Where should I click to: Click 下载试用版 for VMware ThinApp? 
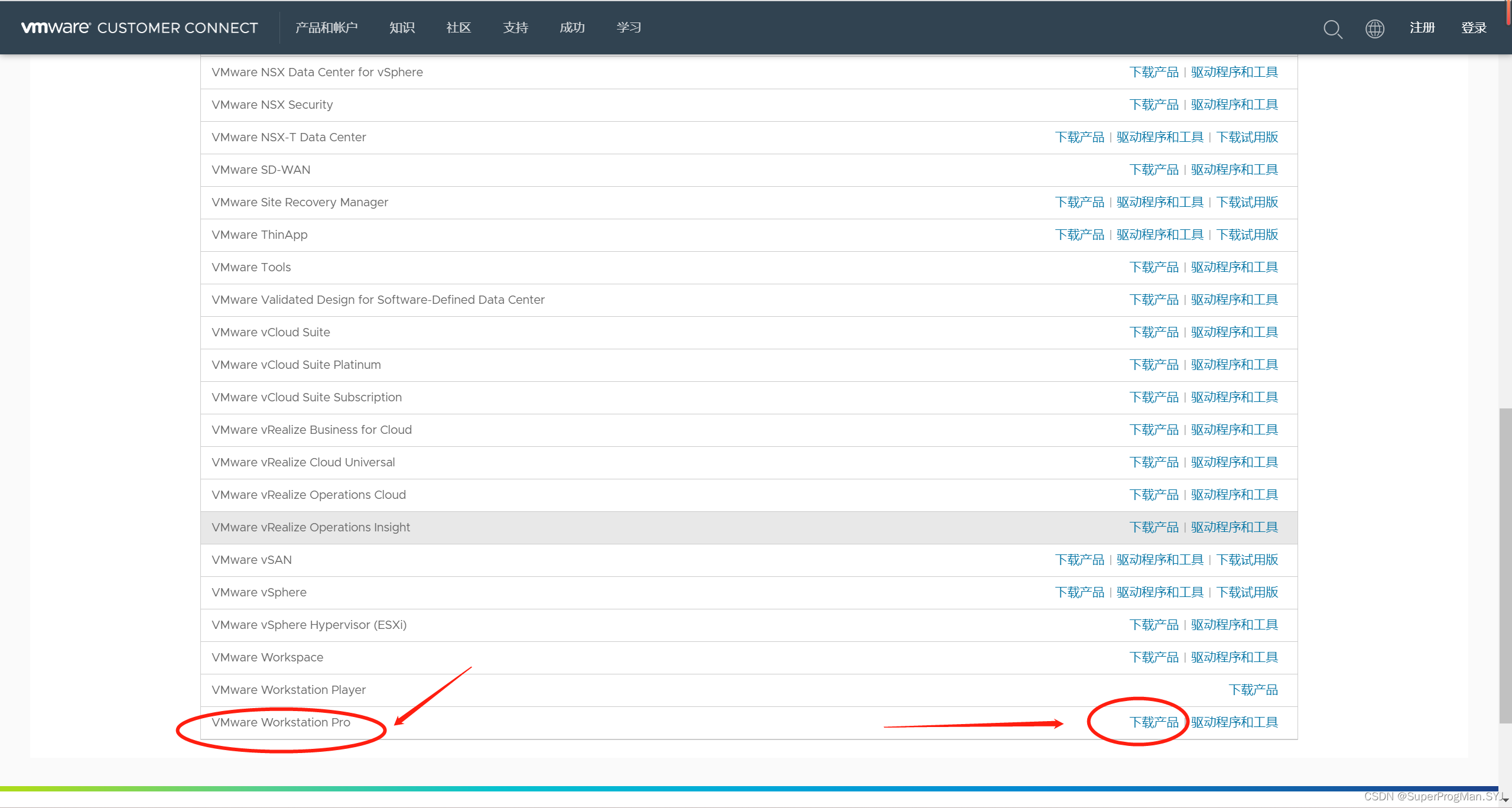1247,235
